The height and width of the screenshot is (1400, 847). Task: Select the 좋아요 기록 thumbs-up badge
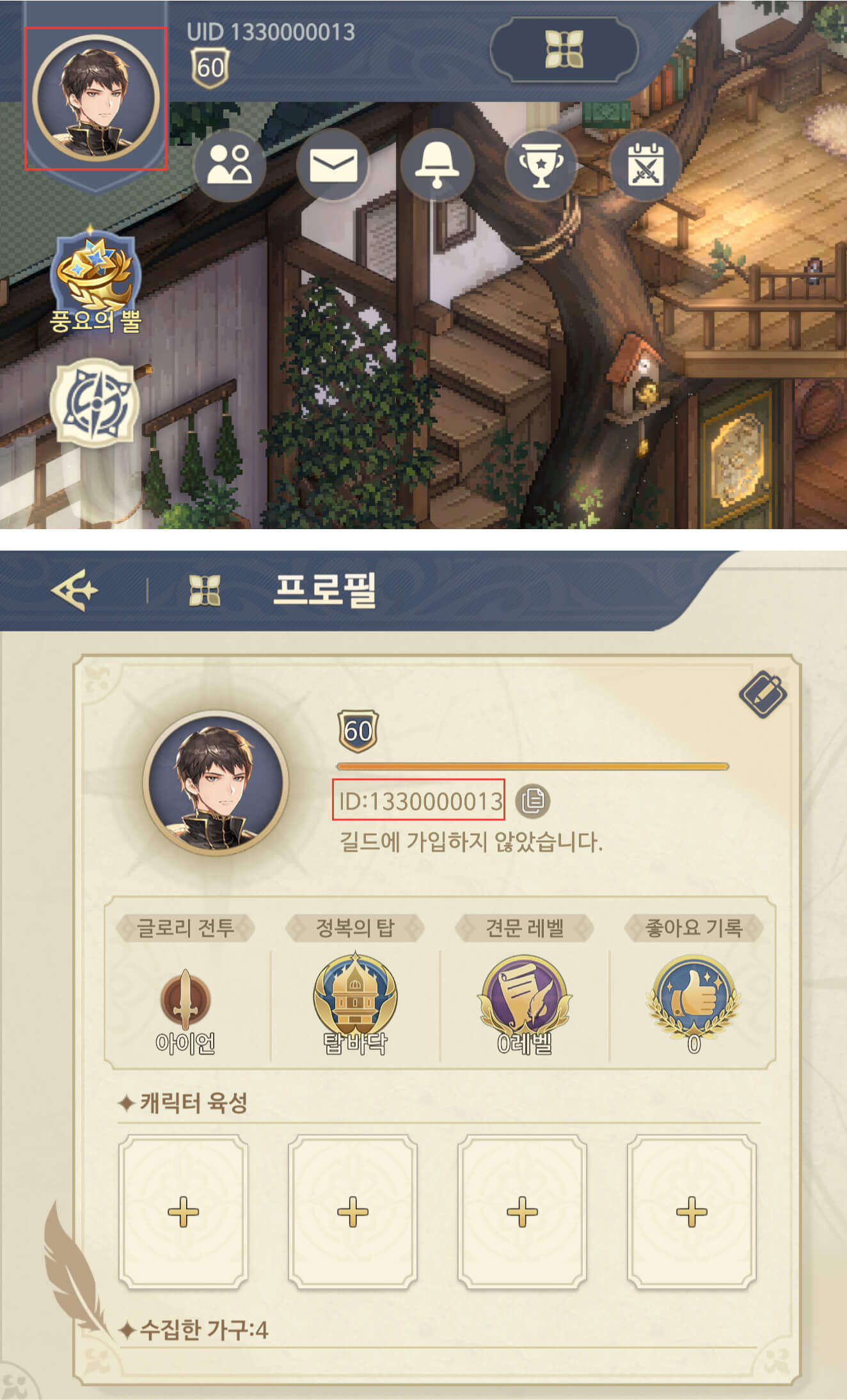click(x=693, y=997)
